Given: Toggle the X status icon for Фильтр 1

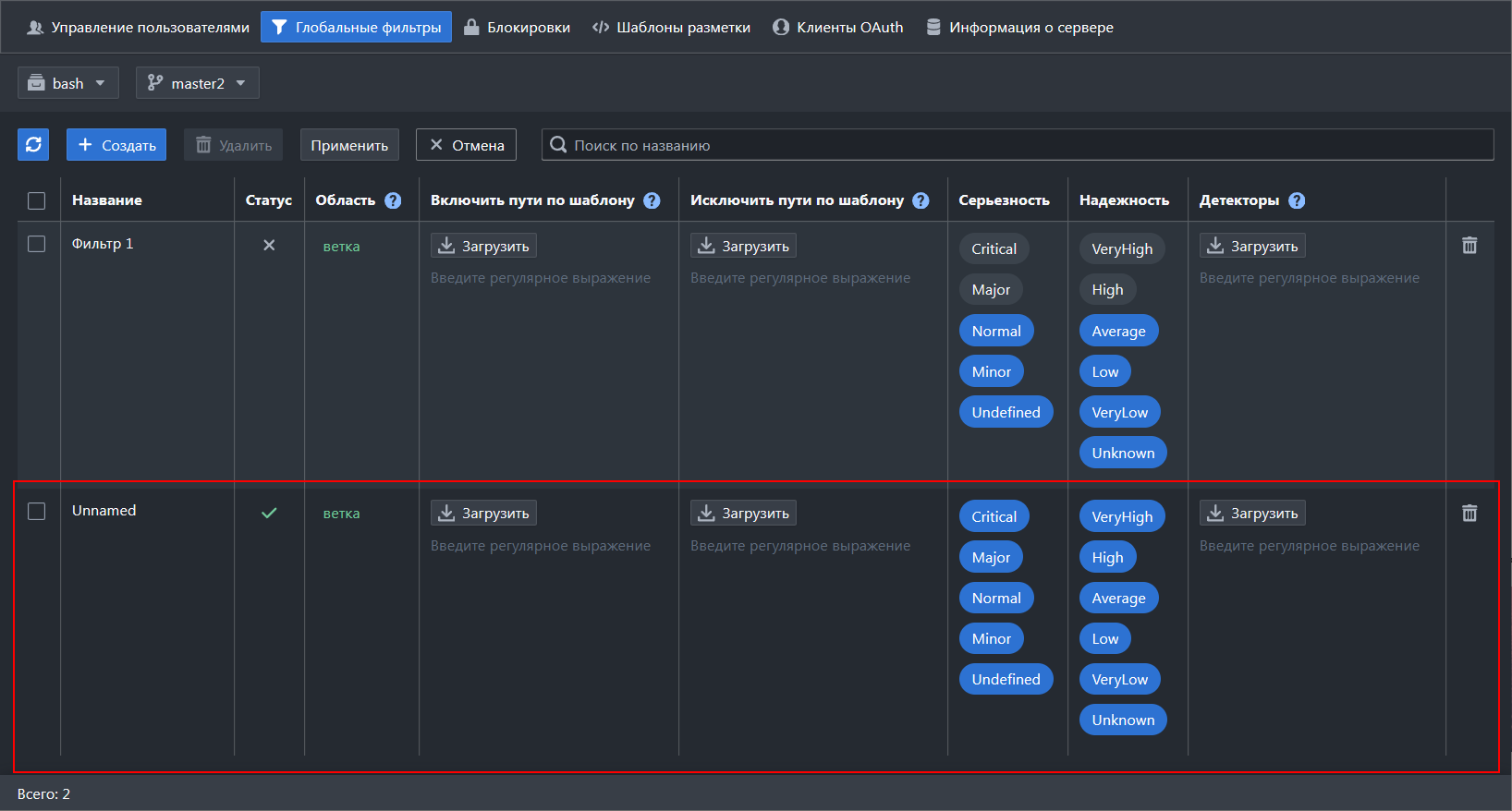Looking at the screenshot, I should (x=269, y=246).
